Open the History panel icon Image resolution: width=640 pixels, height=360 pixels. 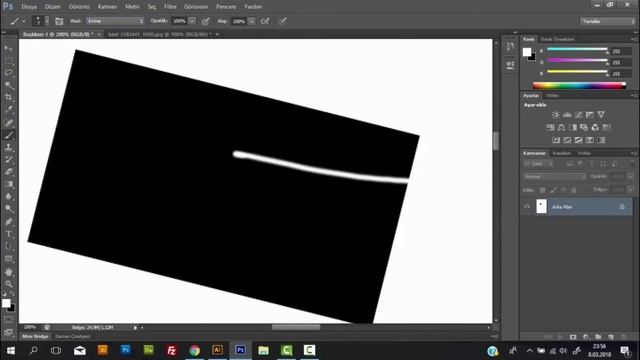click(x=510, y=47)
